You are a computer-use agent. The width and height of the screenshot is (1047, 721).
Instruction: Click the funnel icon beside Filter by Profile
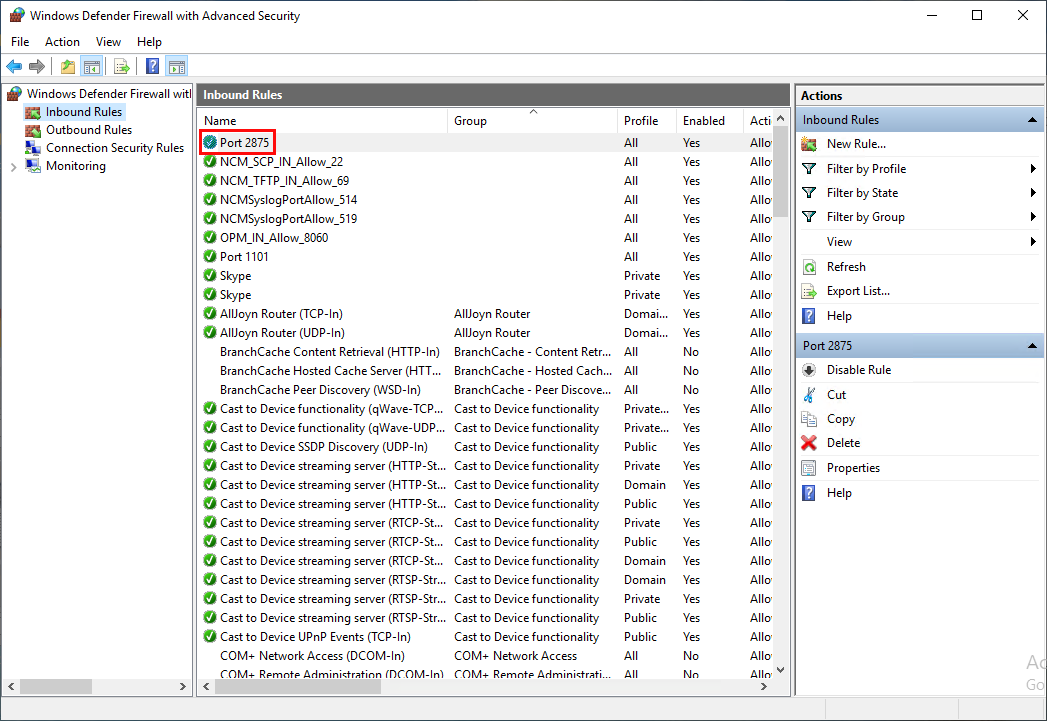click(809, 169)
